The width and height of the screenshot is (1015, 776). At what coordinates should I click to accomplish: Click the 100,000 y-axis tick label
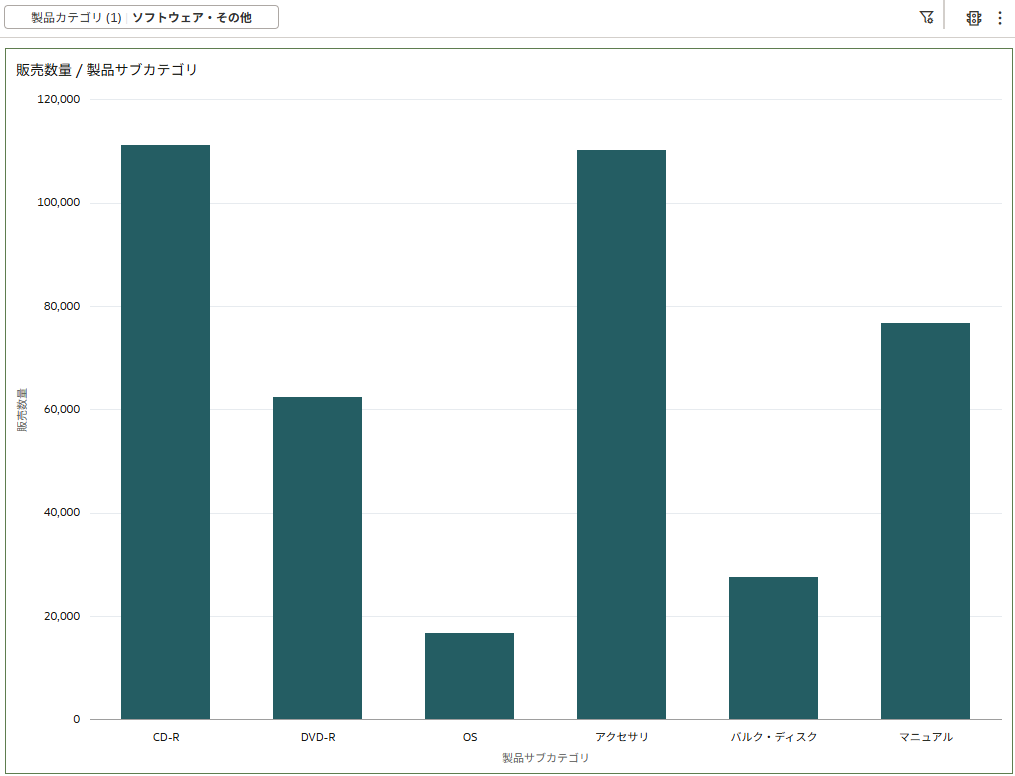coord(59,203)
